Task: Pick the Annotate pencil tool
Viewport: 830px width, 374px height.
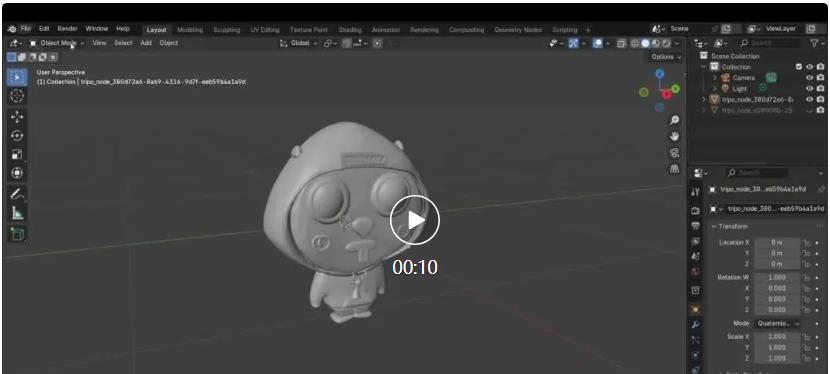Action: click(17, 194)
